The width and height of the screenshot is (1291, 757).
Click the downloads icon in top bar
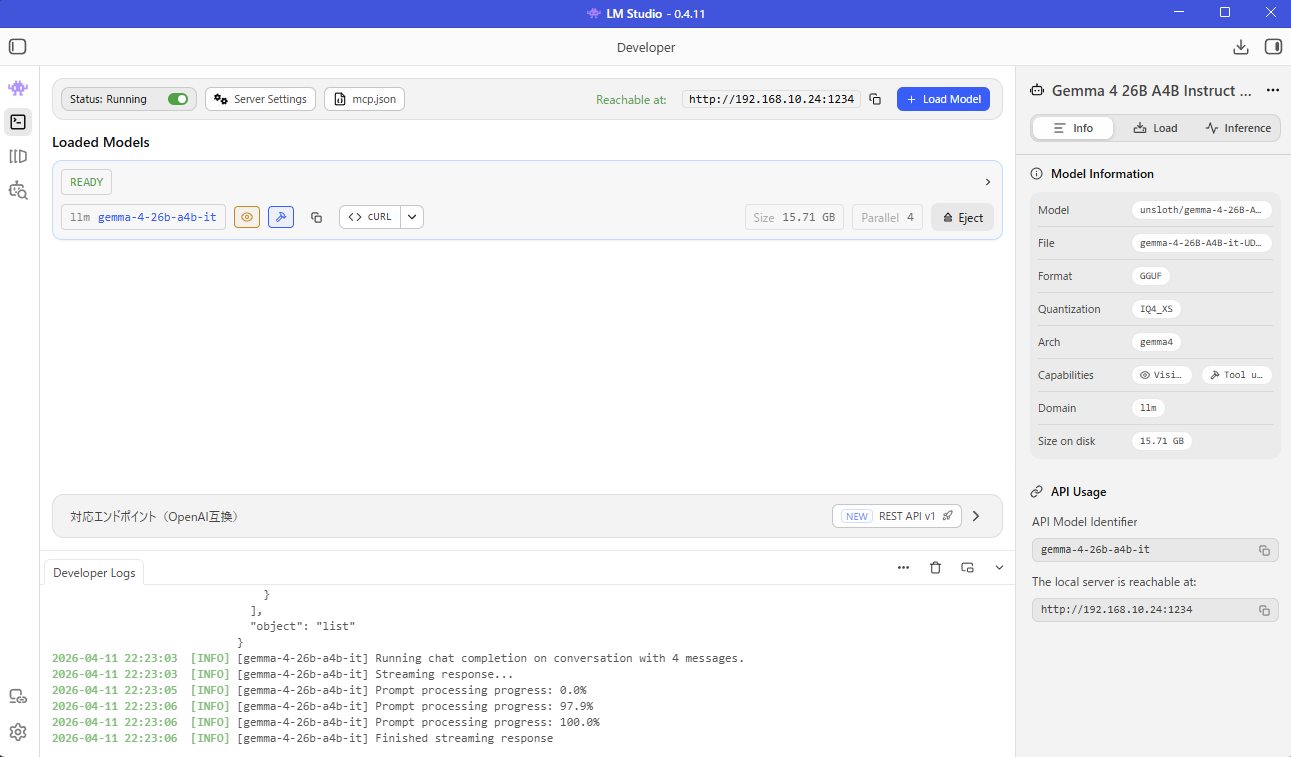tap(1241, 47)
